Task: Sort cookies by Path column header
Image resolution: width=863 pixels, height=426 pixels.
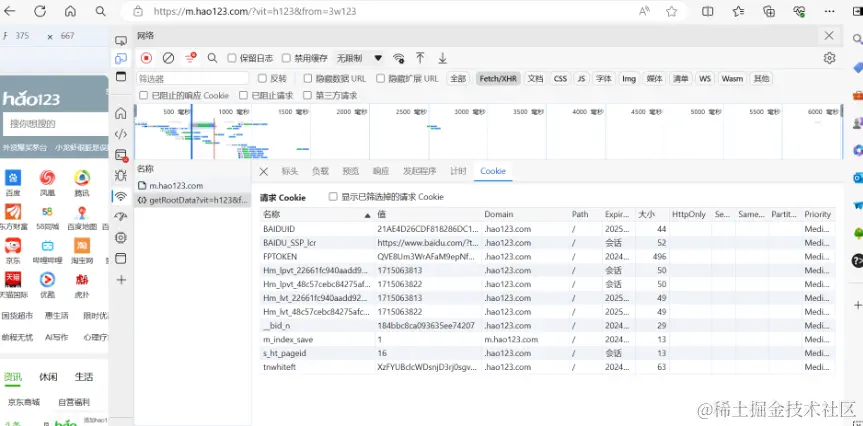Action: click(x=585, y=215)
